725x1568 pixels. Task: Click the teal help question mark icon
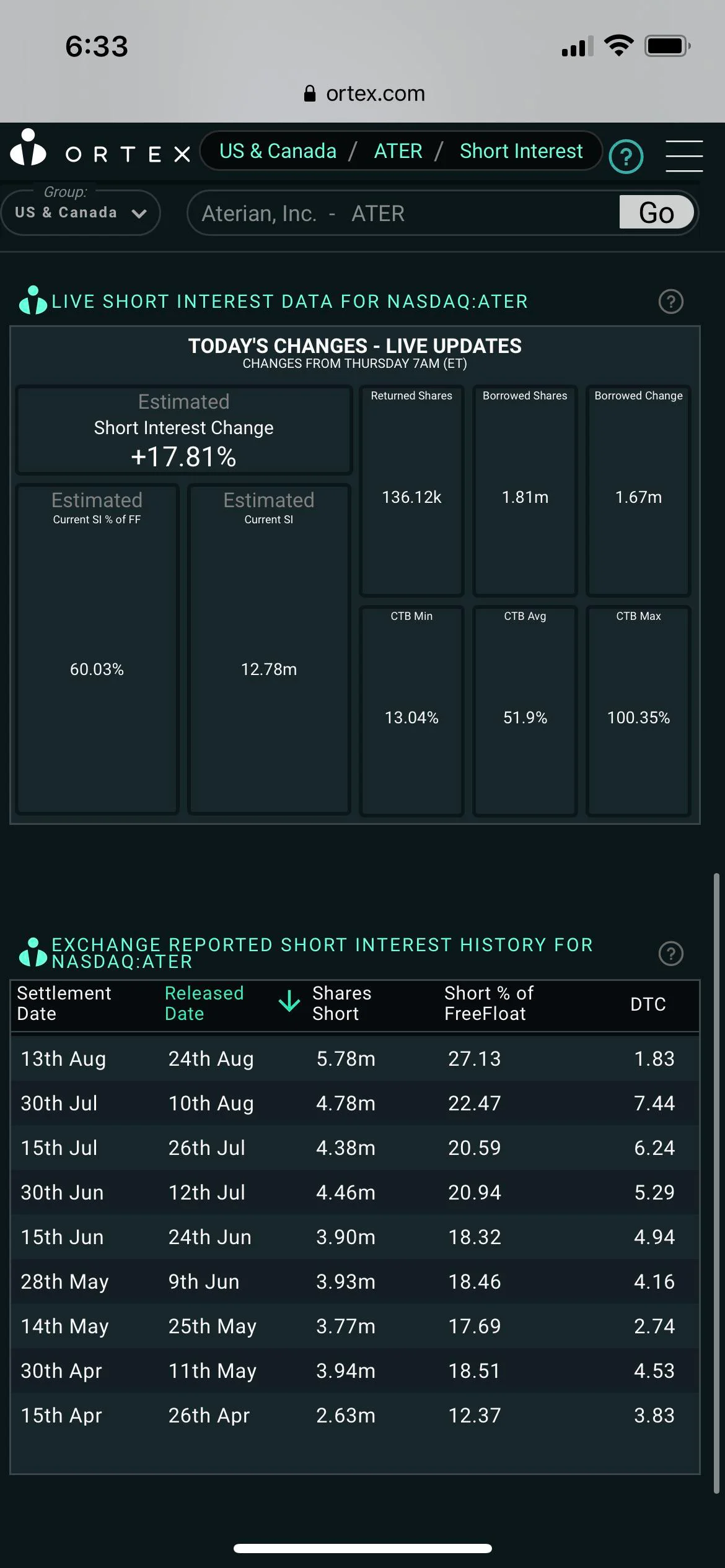pos(626,157)
